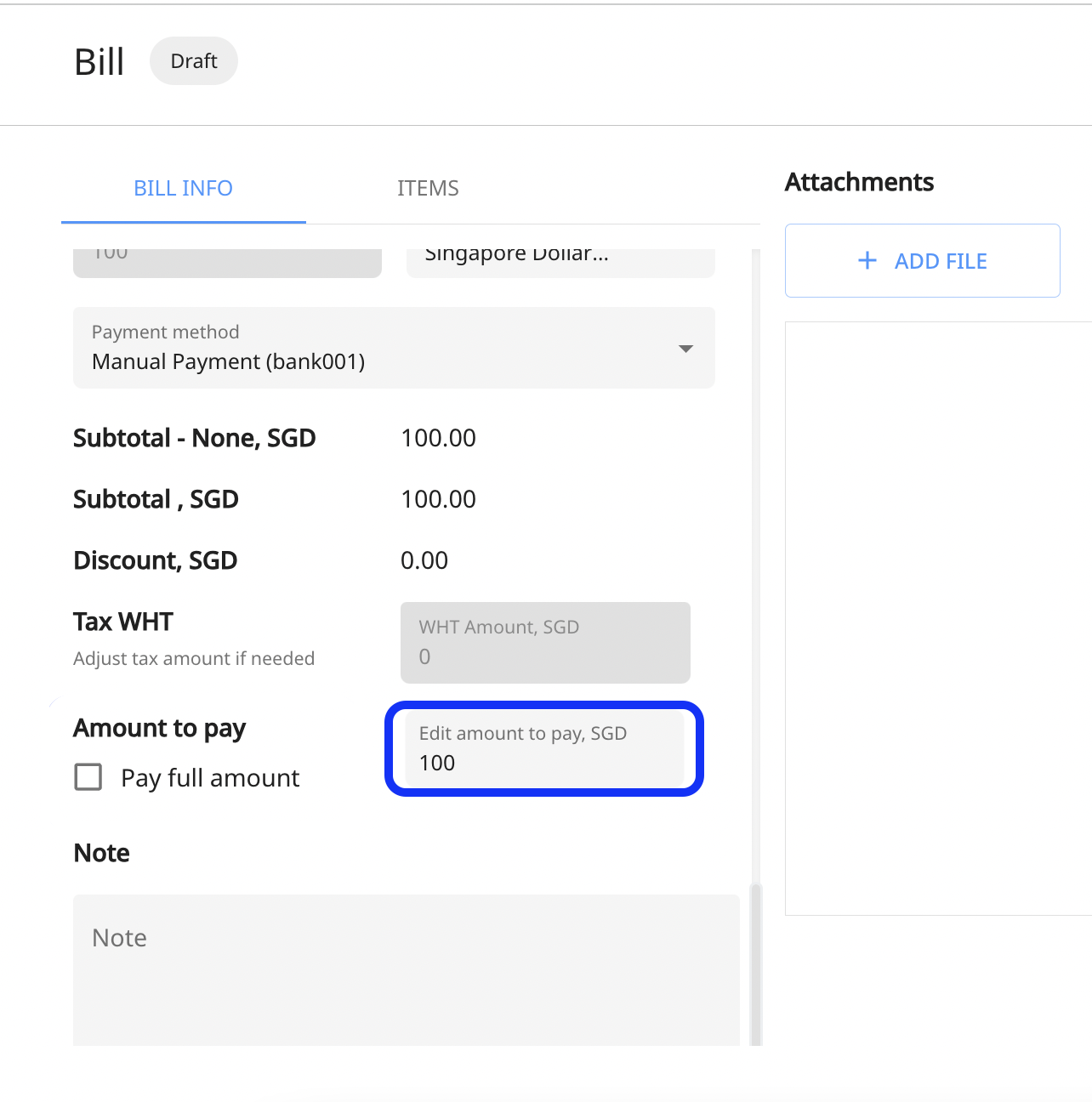Click the plus icon on ADD FILE
Viewport: 1092px width, 1102px height.
pos(867,260)
